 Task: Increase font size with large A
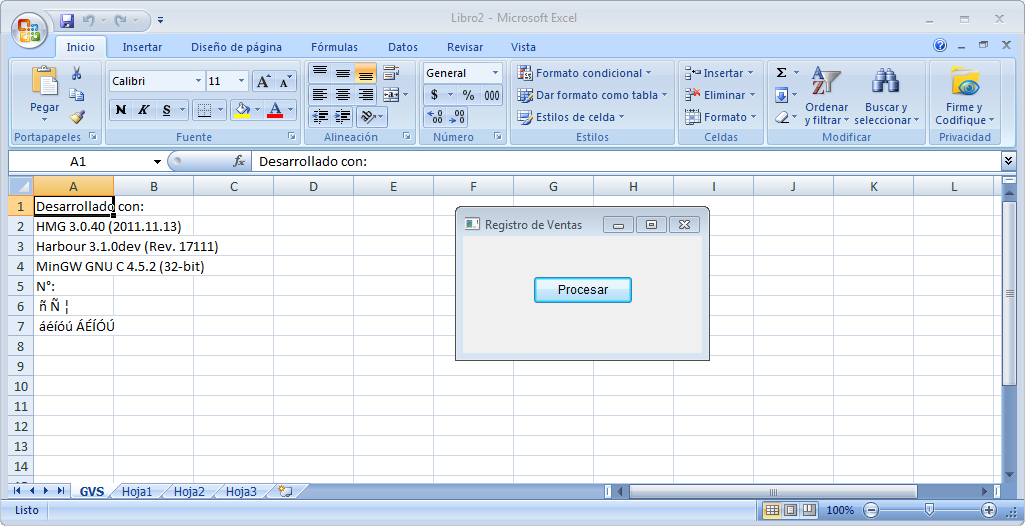[x=263, y=81]
